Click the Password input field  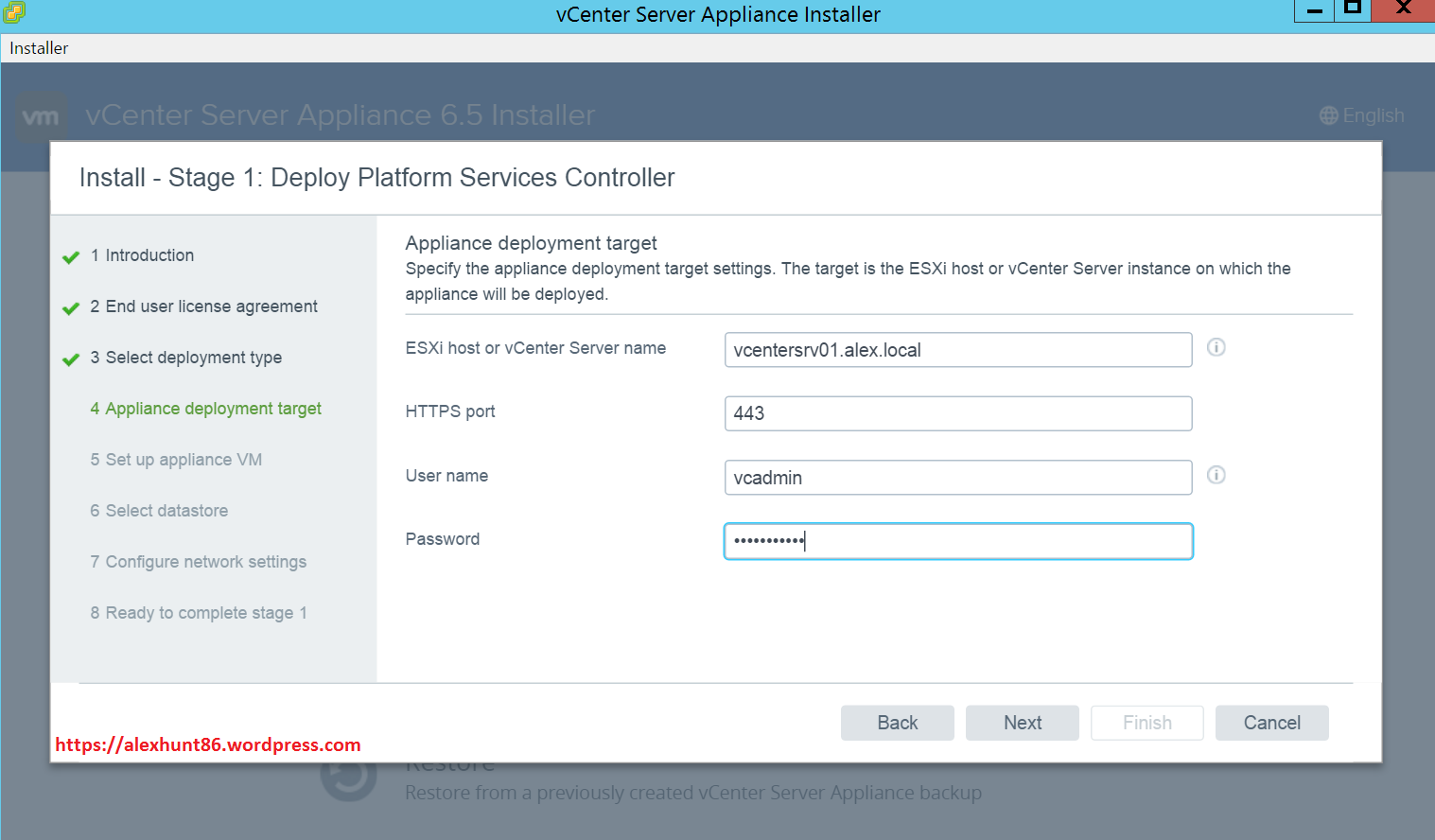pyautogui.click(x=957, y=541)
